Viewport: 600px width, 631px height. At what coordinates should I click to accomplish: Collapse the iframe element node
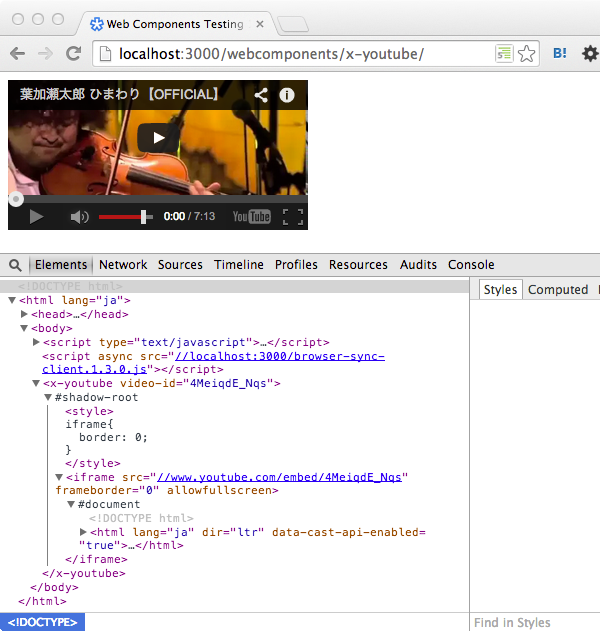59,477
